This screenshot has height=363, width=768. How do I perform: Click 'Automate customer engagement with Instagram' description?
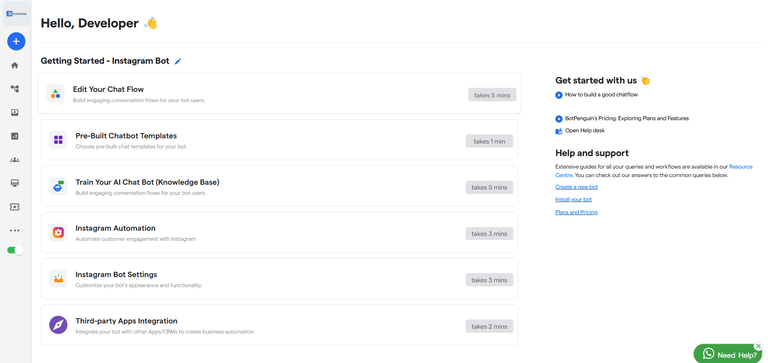click(136, 239)
